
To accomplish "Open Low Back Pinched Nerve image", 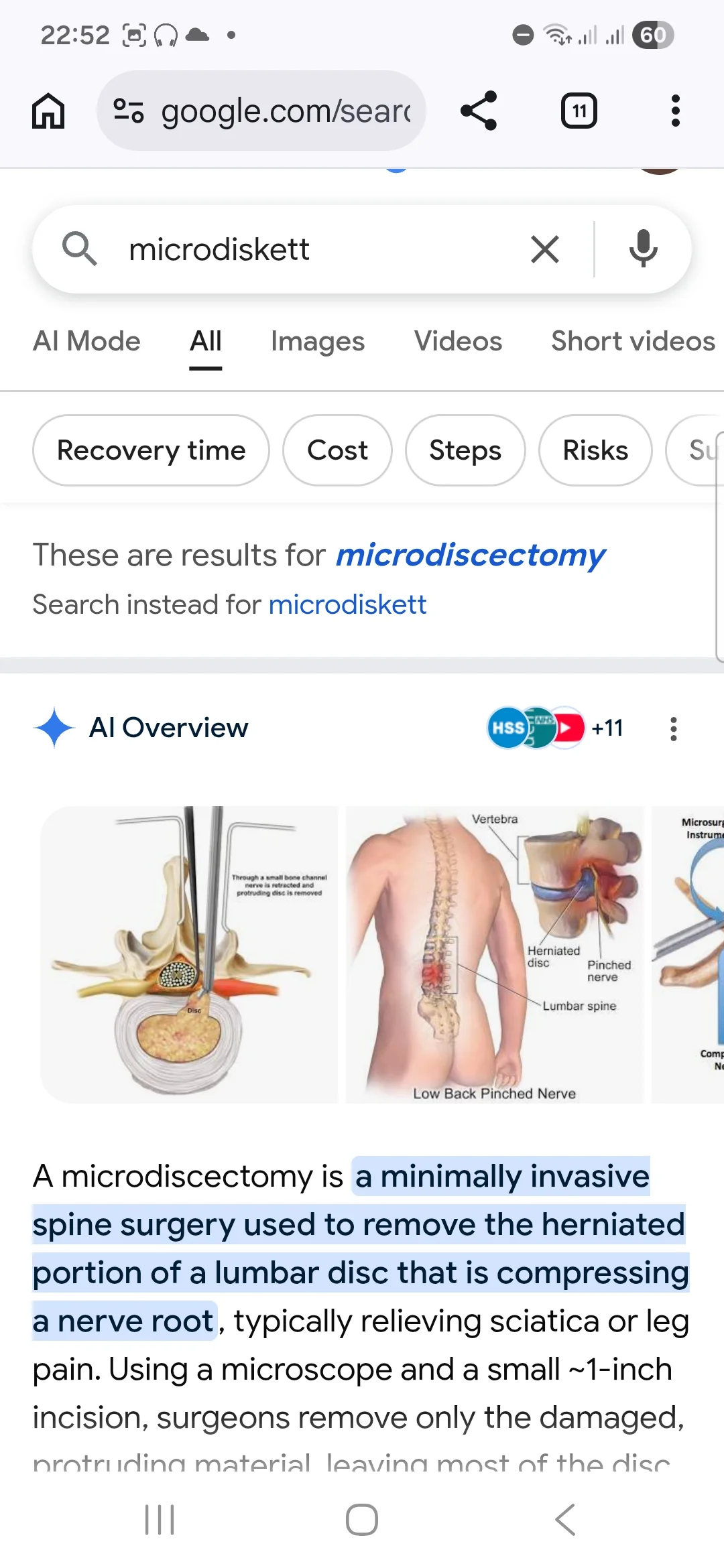I will (495, 955).
